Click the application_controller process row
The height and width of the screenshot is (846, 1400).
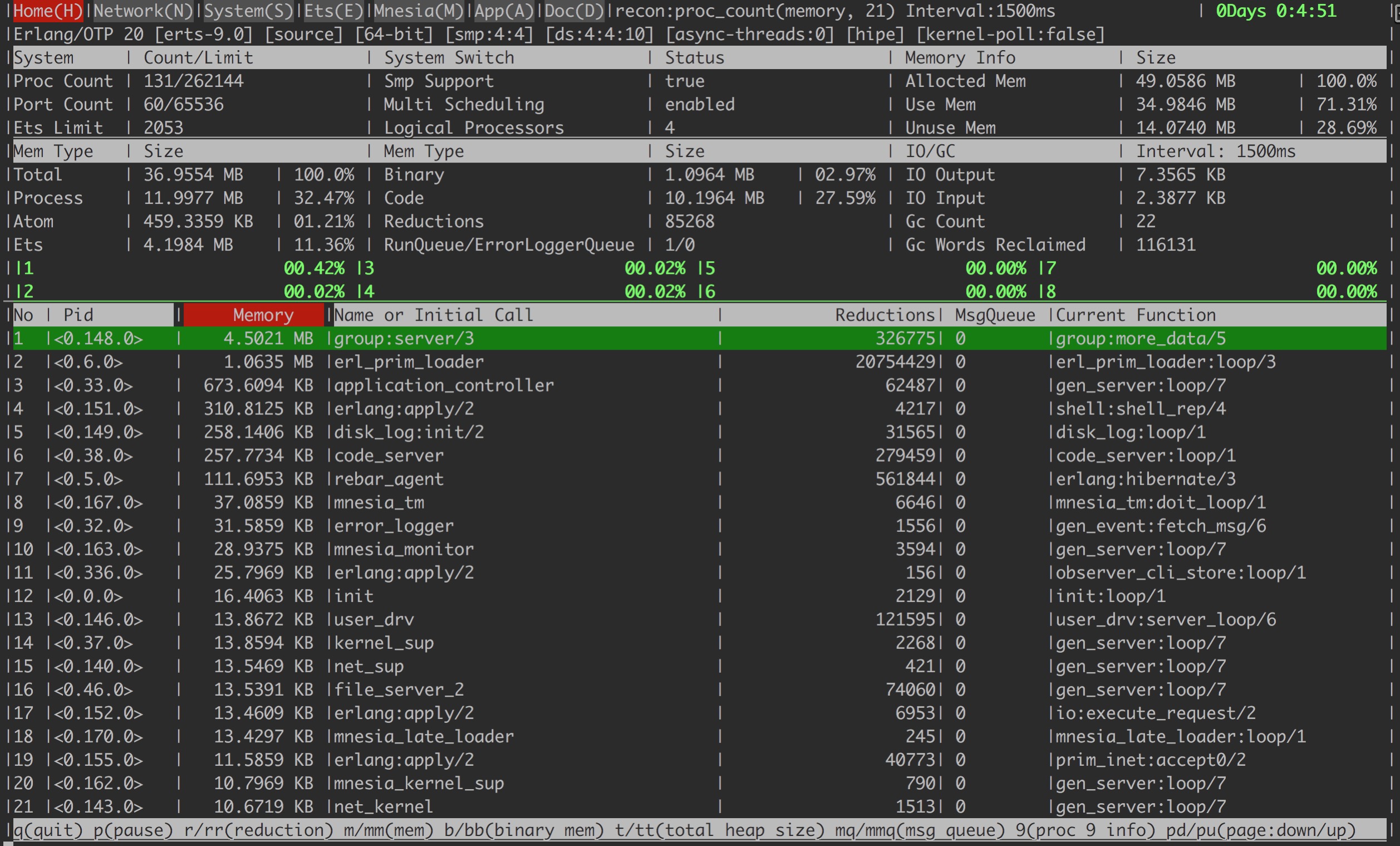coord(443,385)
